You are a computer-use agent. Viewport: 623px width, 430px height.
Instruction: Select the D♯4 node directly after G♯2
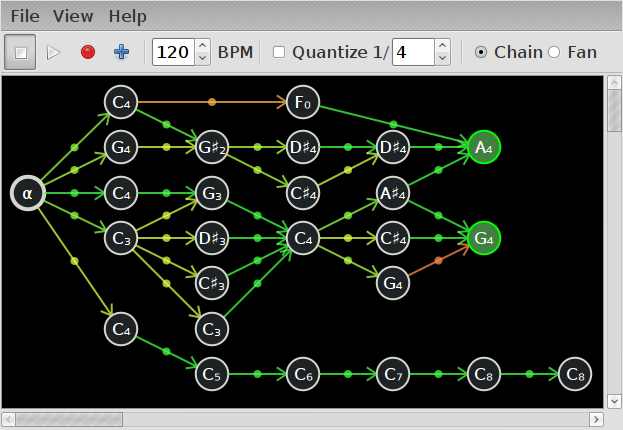(x=303, y=147)
